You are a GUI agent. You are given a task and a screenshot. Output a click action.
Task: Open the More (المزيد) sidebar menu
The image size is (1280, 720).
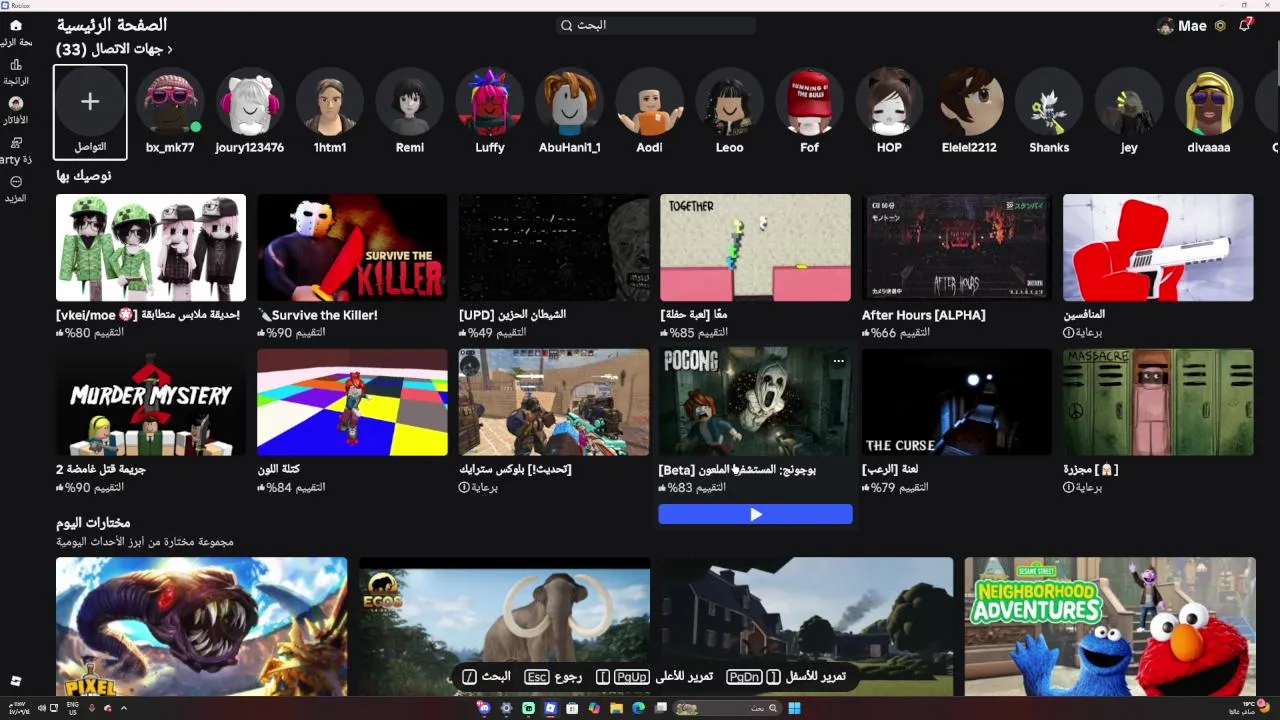(15, 182)
